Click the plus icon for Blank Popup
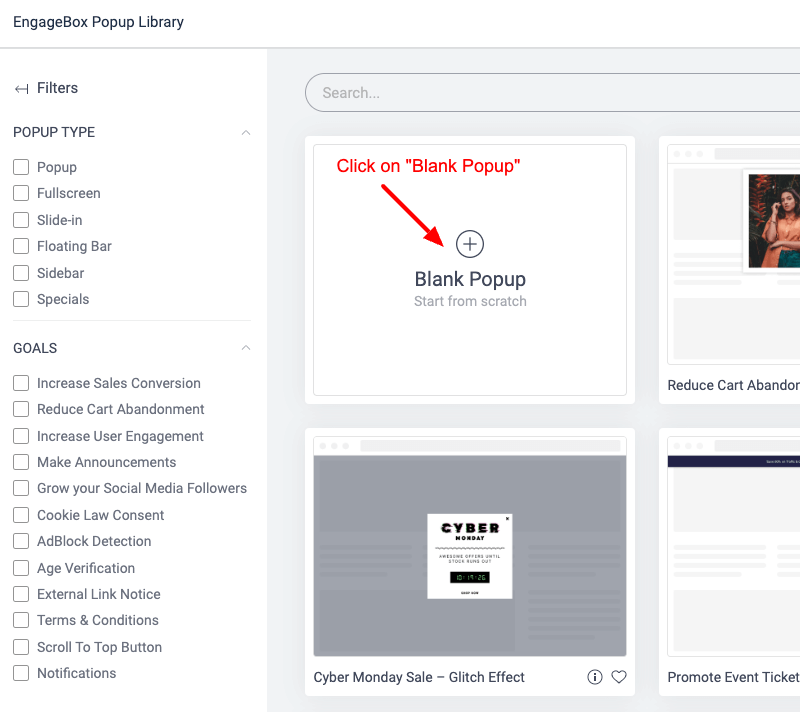Screen dimensions: 800x712 pos(469,244)
